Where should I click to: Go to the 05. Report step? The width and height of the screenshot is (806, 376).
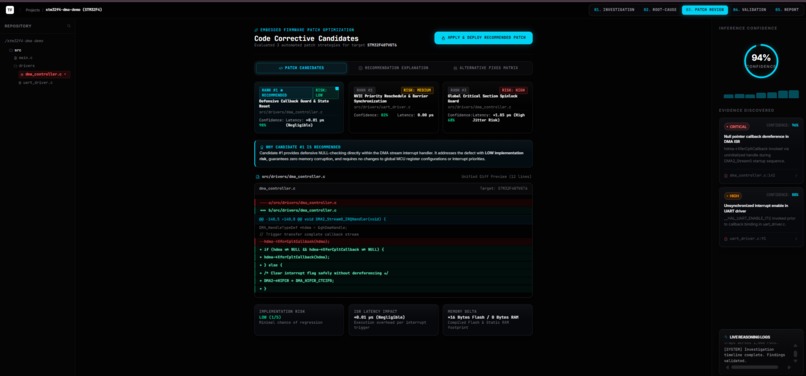coord(786,10)
